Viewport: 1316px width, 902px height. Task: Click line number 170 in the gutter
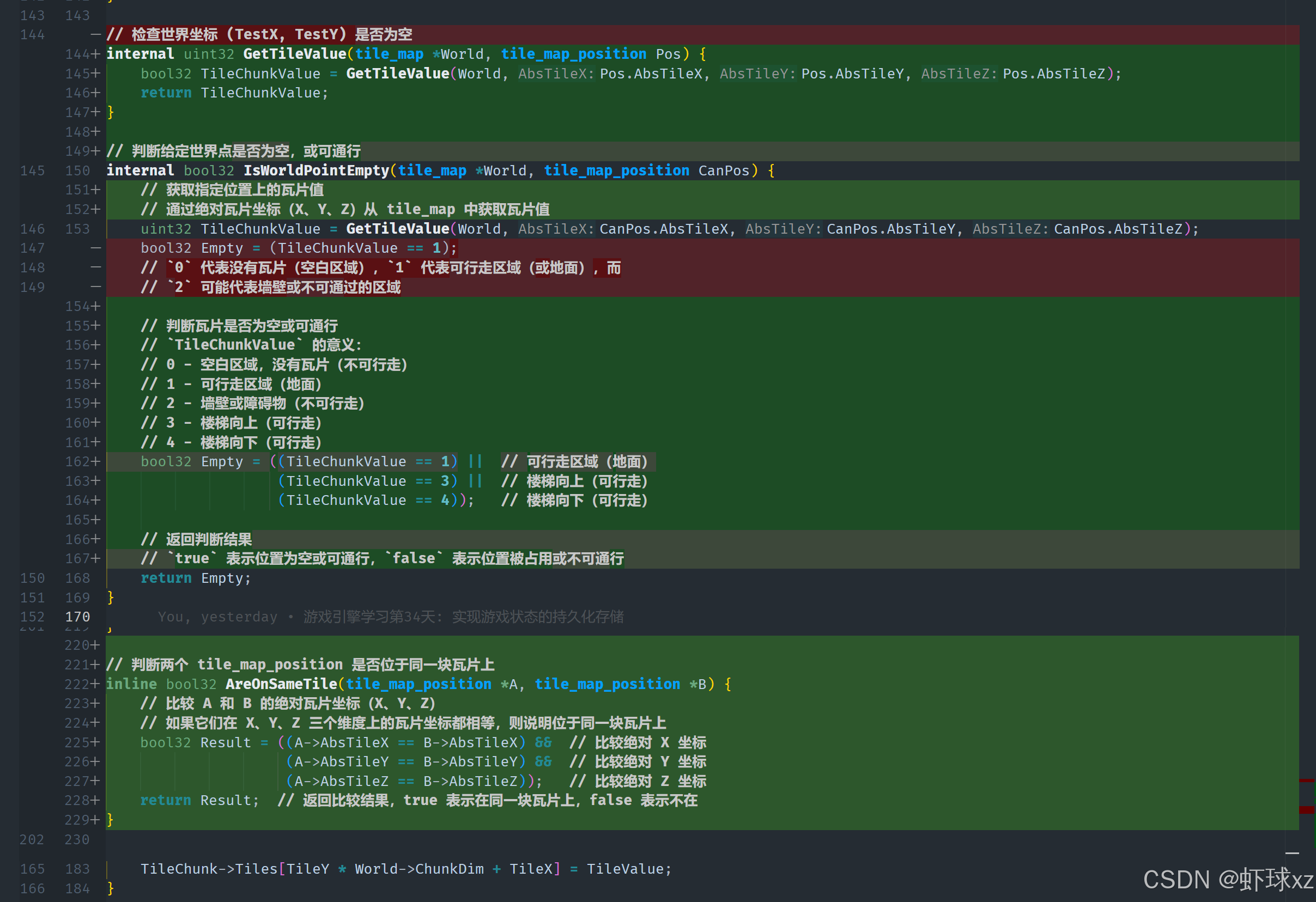click(77, 617)
